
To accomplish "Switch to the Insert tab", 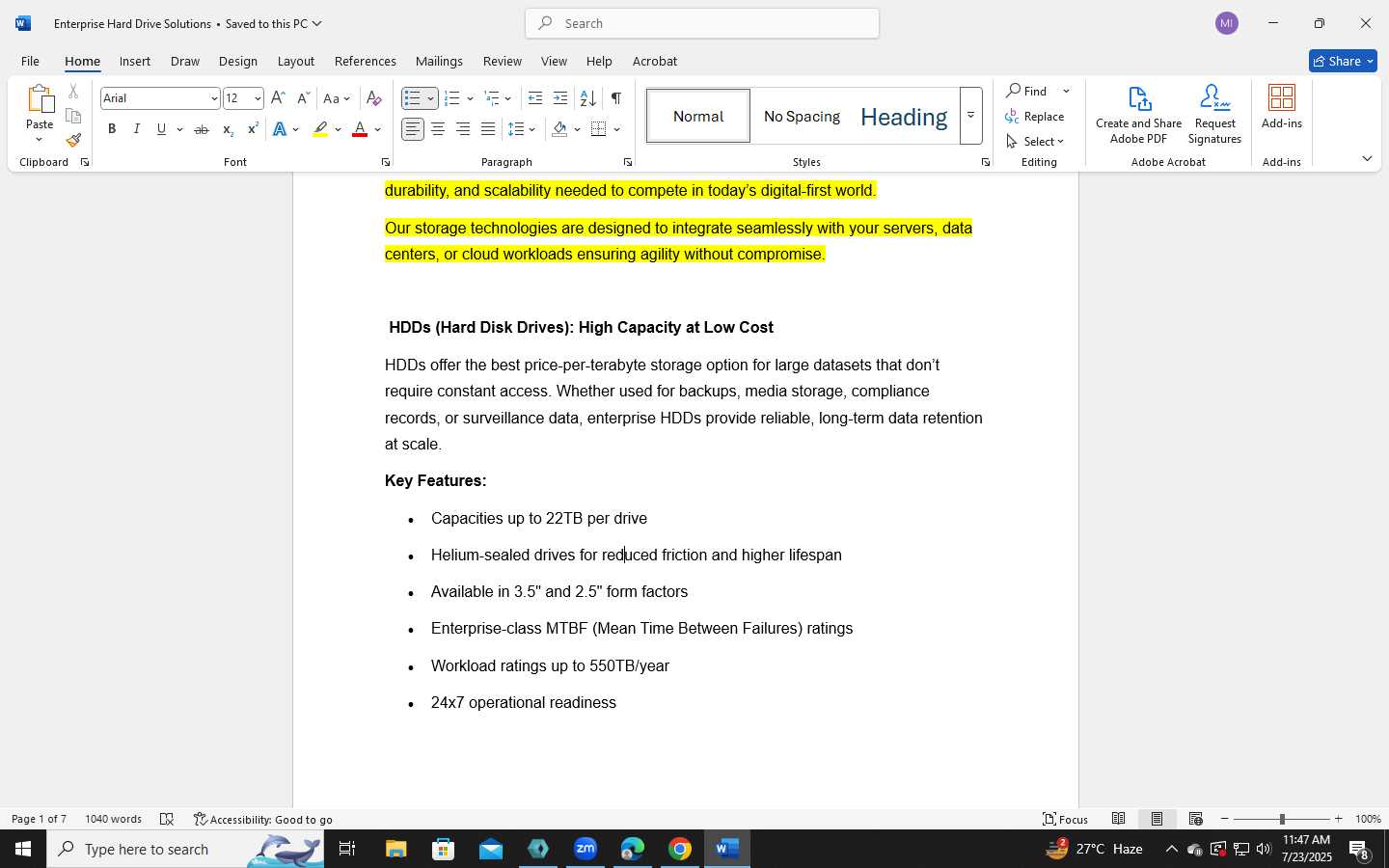I will (x=135, y=61).
